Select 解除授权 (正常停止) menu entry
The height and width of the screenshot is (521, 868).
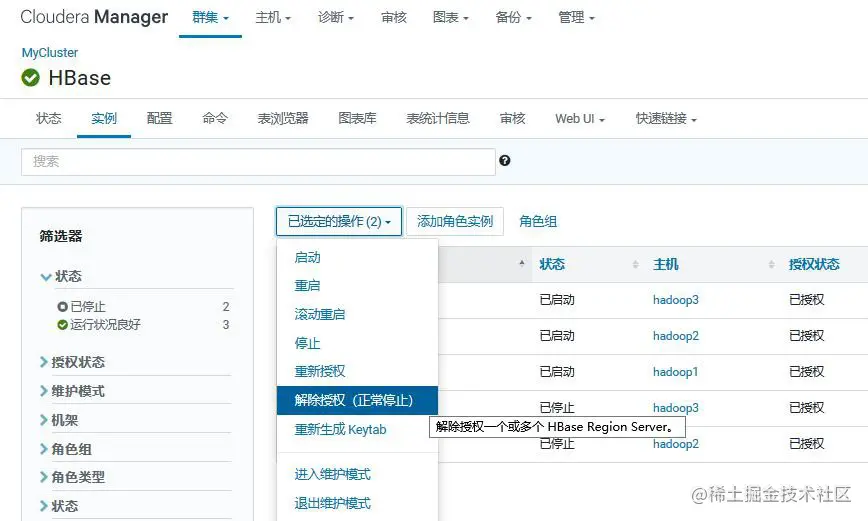[x=357, y=400]
